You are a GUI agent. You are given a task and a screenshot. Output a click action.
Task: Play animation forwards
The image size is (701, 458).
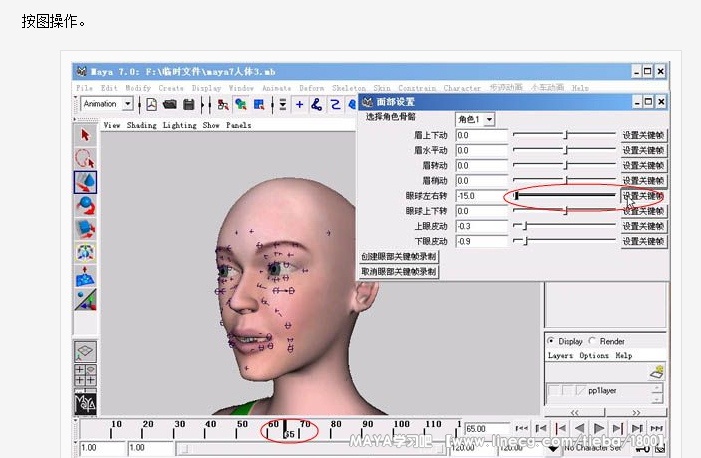tap(599, 428)
